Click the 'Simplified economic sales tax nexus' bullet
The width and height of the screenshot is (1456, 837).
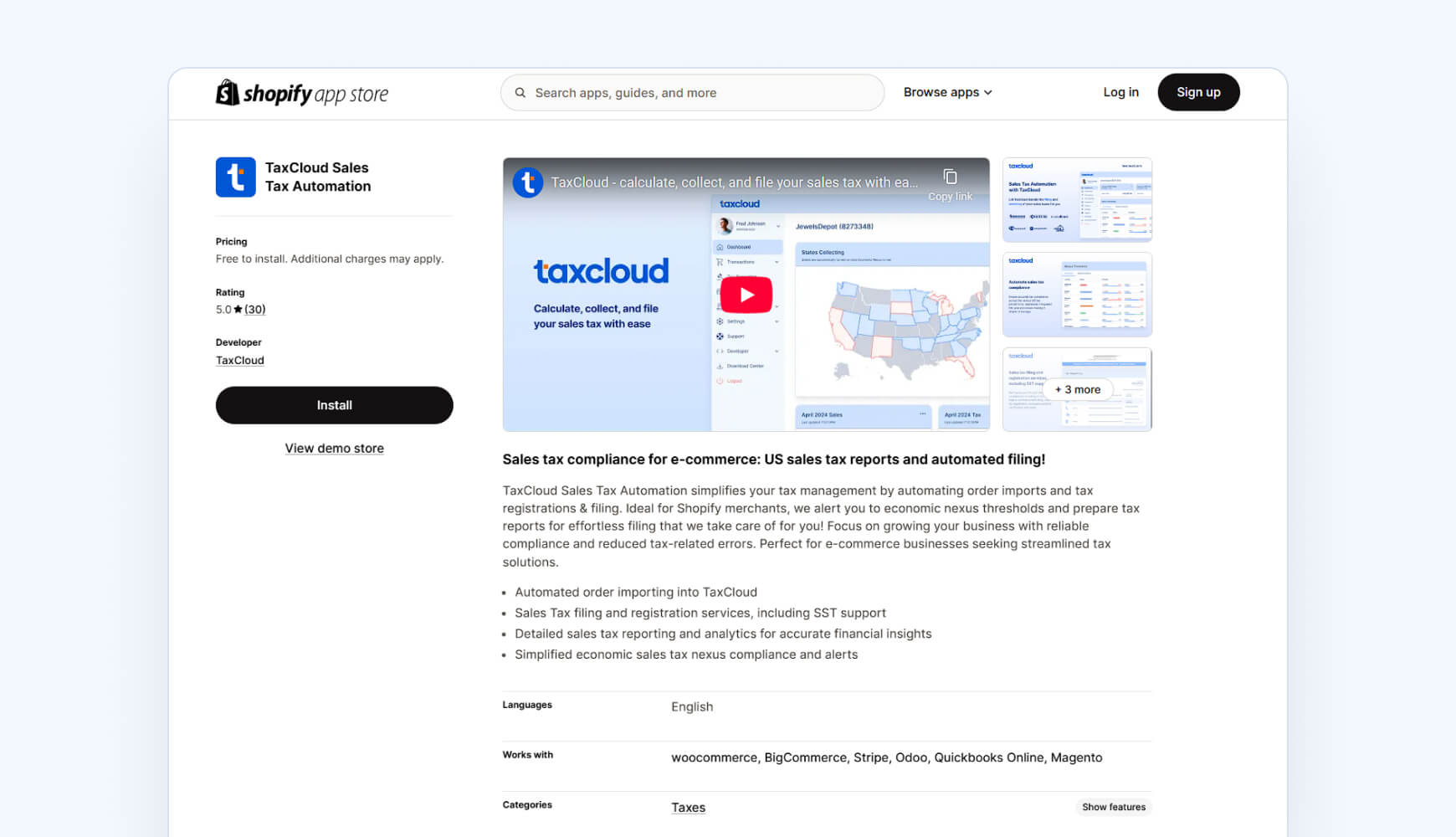(x=686, y=655)
